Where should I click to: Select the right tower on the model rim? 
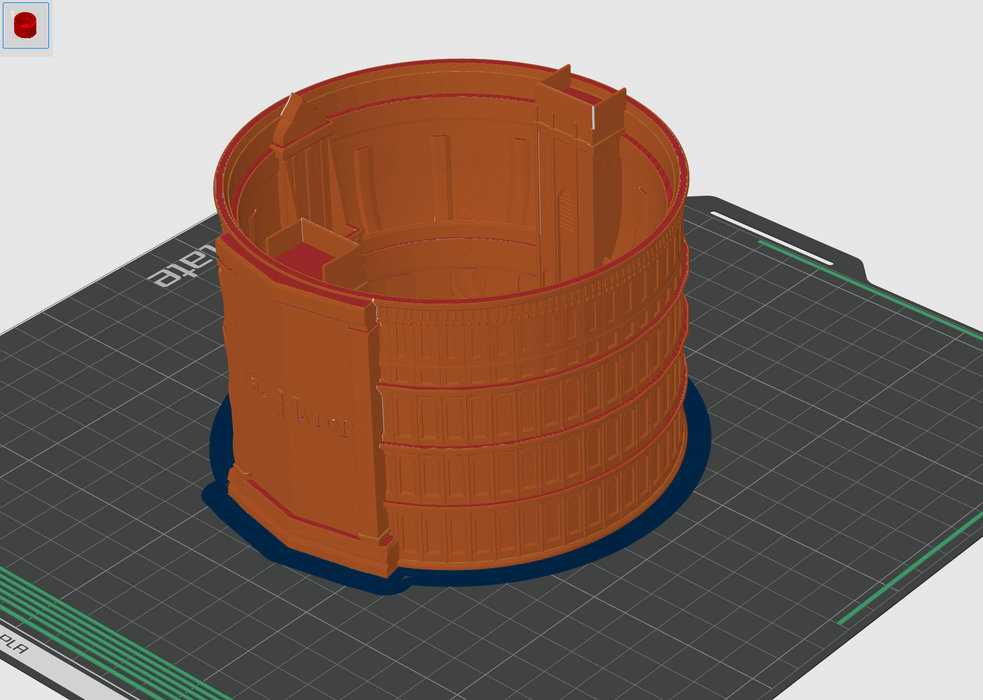(x=590, y=110)
